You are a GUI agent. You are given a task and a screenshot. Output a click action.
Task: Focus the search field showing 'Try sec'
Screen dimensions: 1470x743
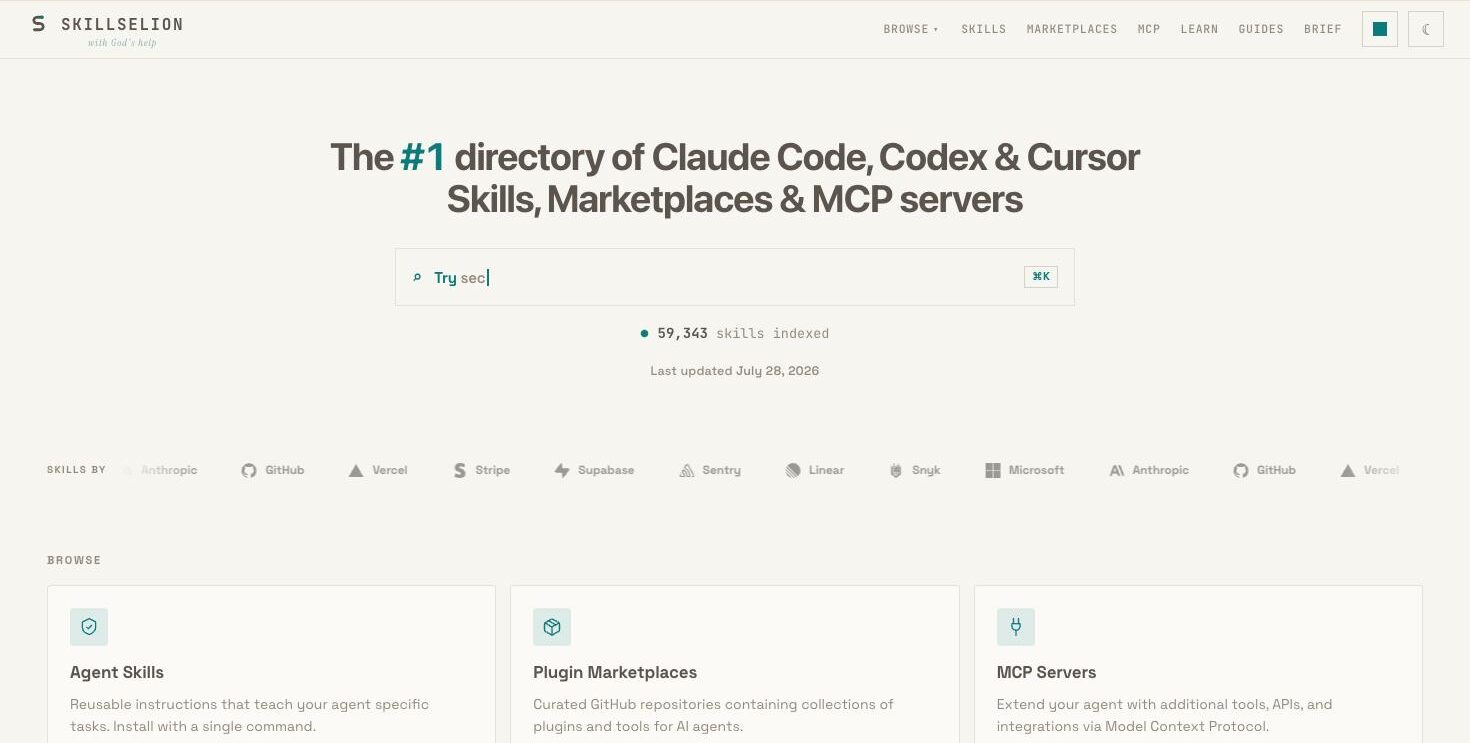[735, 277]
